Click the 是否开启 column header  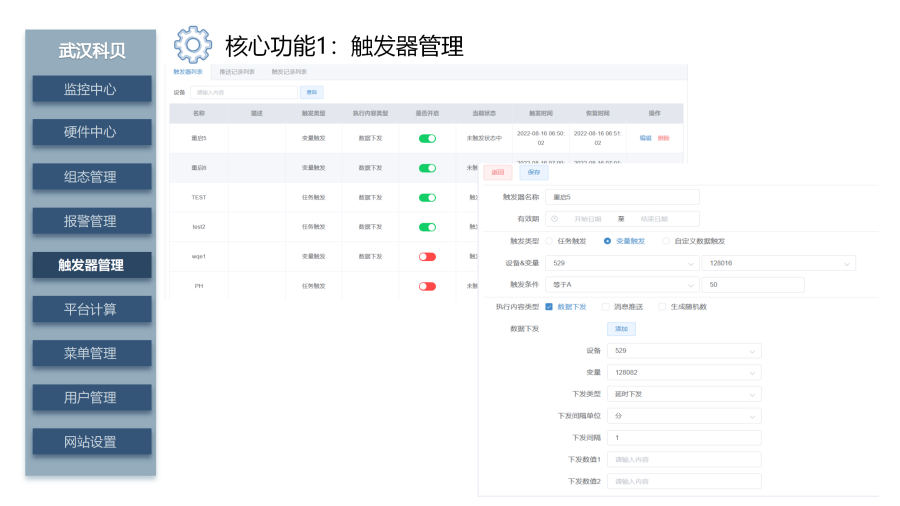[427, 114]
